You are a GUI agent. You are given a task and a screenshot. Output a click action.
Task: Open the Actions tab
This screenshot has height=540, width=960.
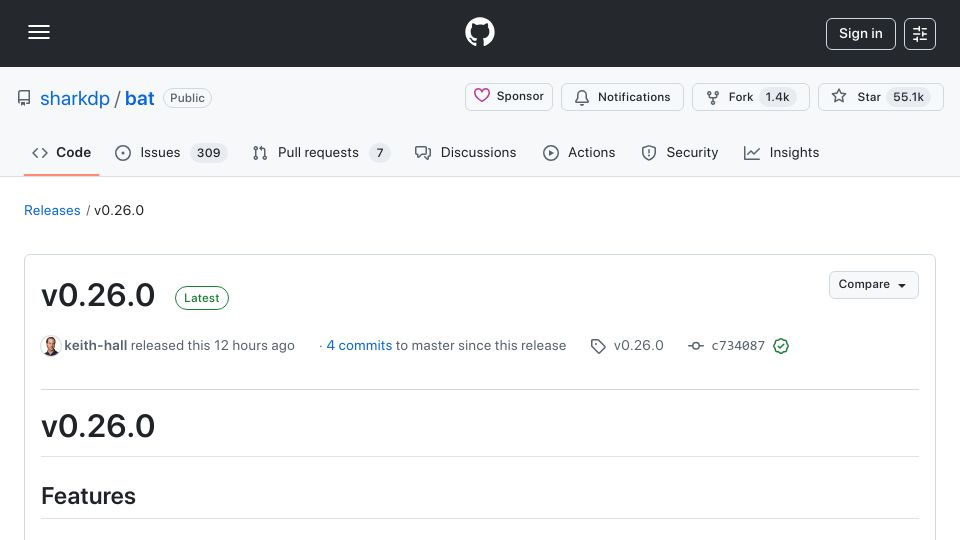(579, 152)
